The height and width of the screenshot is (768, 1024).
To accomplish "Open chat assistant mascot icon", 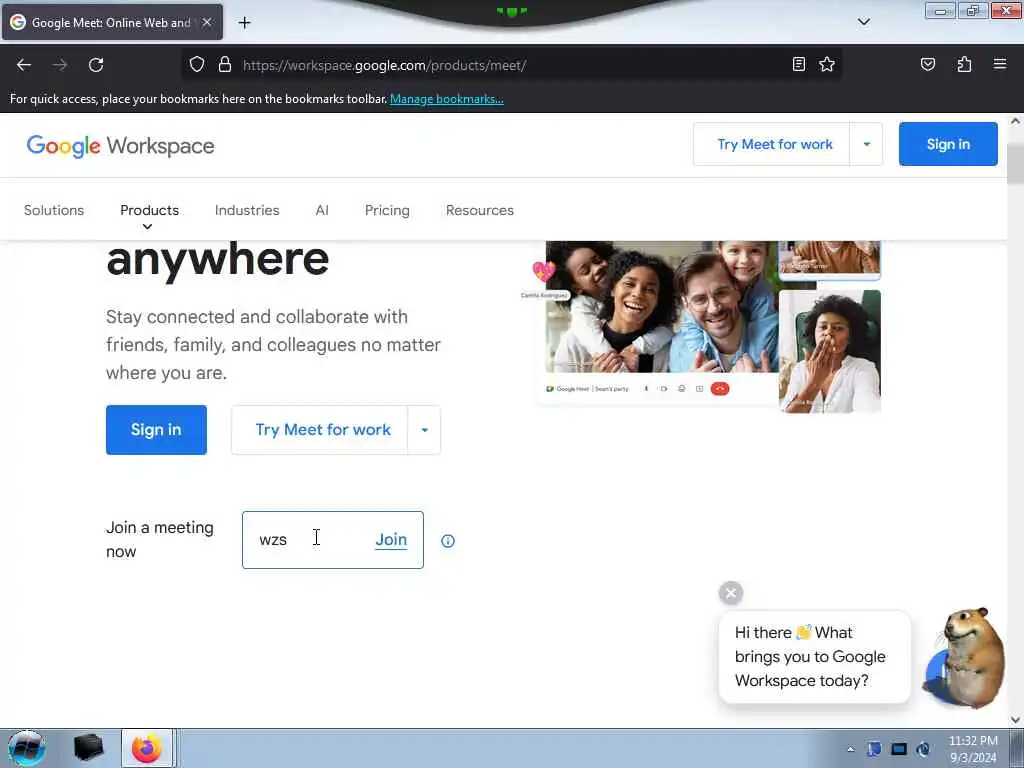I will (965, 660).
